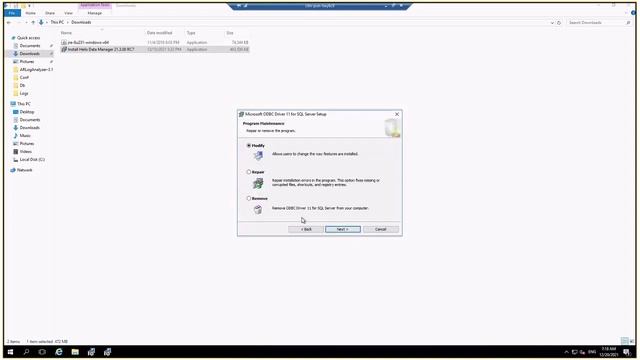Select the jre windows x64 installer file
This screenshot has height=360, width=640.
(x=155, y=42)
